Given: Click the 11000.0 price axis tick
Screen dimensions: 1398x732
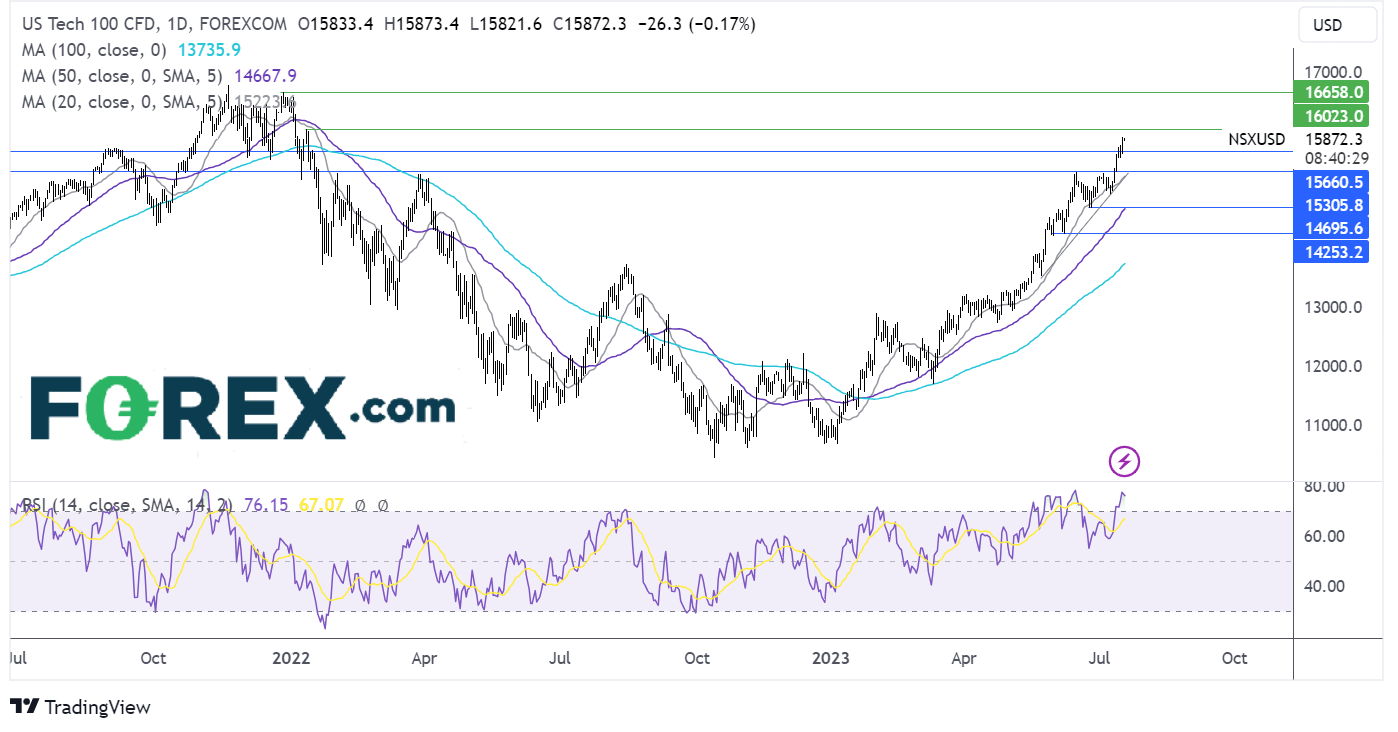Looking at the screenshot, I should pos(1334,425).
